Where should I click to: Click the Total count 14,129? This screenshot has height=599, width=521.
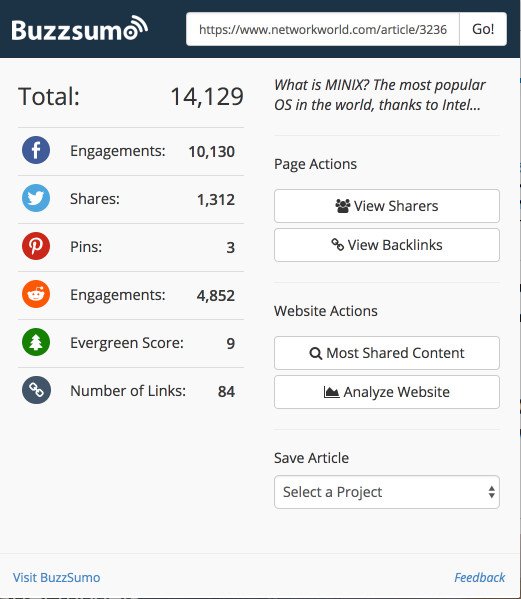coord(207,96)
